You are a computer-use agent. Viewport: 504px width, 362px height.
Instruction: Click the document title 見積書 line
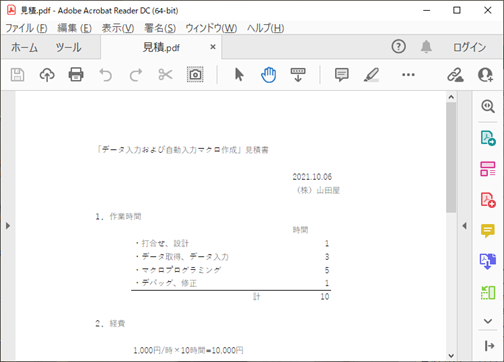click(182, 150)
